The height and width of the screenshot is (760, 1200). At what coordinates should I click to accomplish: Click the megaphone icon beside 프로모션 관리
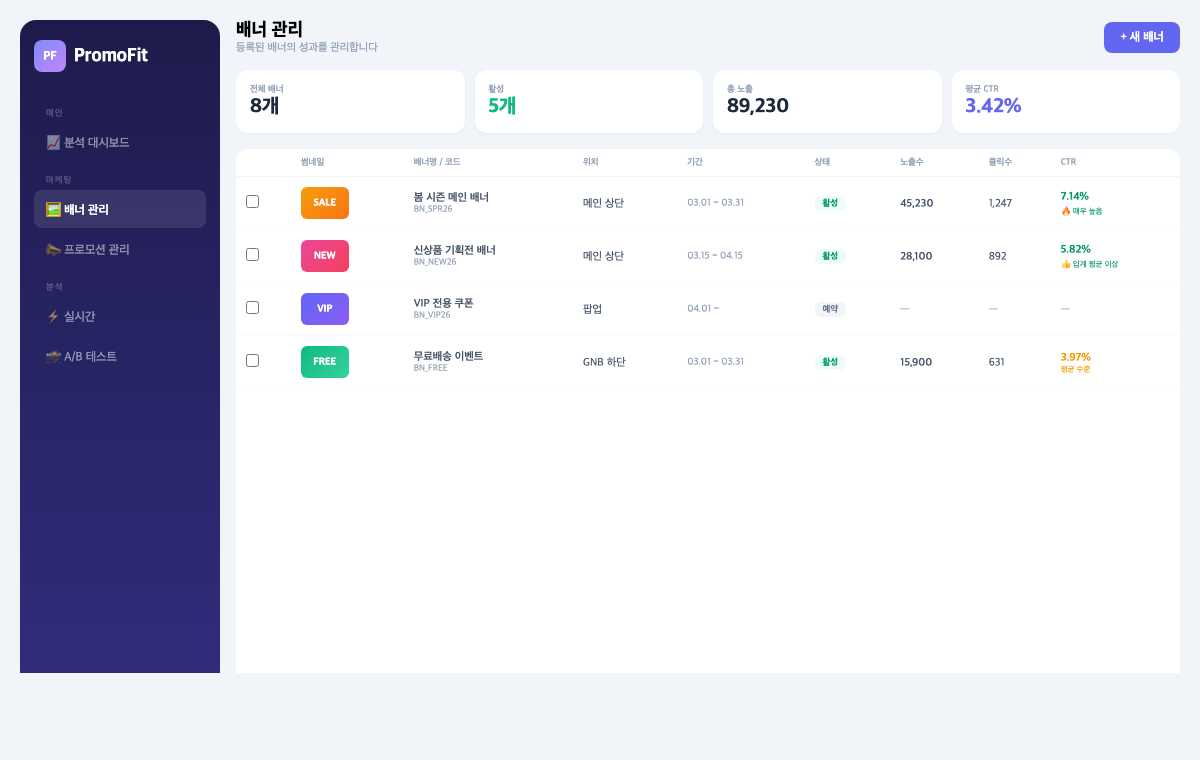click(53, 249)
